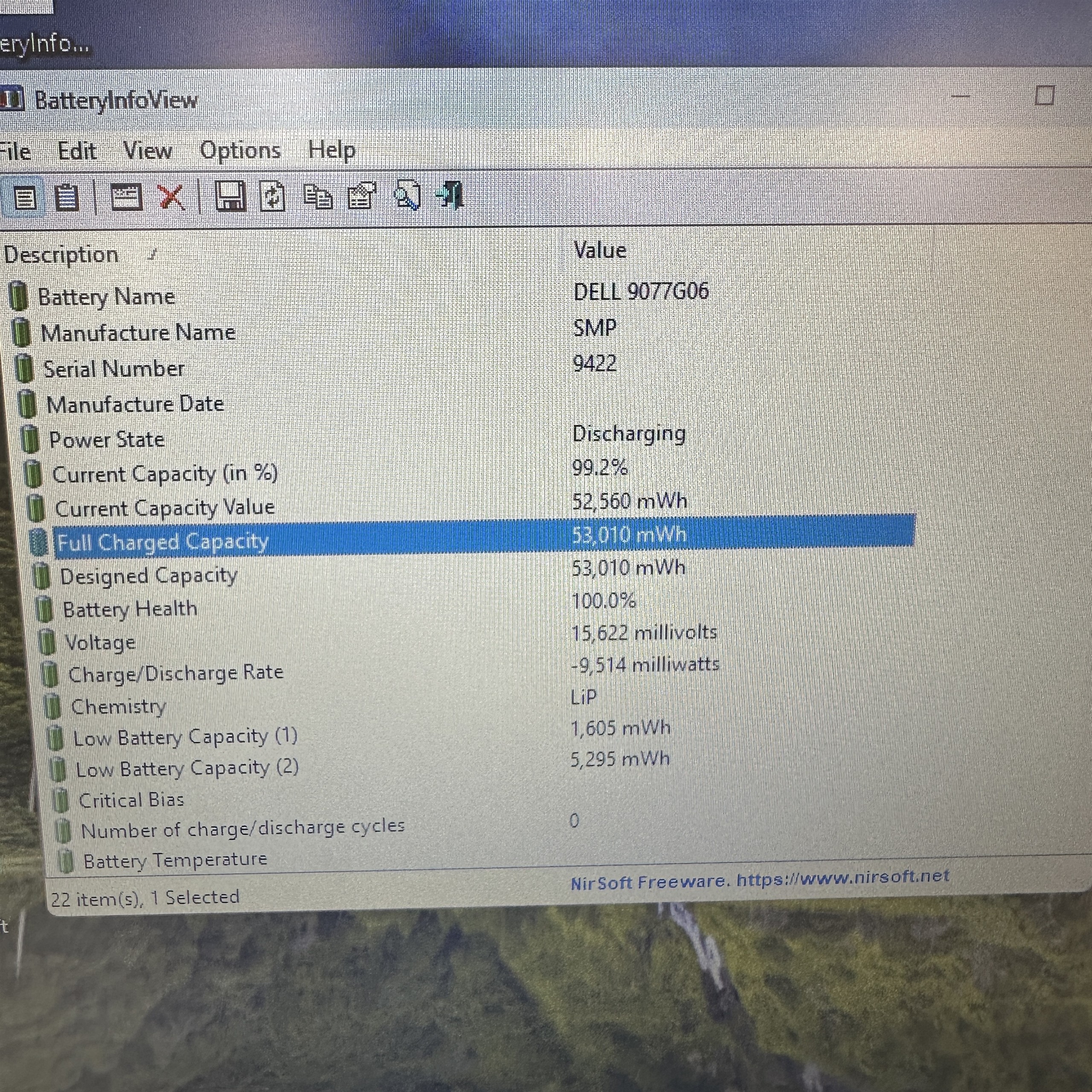
Task: Click the floppy disk Save icon
Action: pyautogui.click(x=230, y=197)
